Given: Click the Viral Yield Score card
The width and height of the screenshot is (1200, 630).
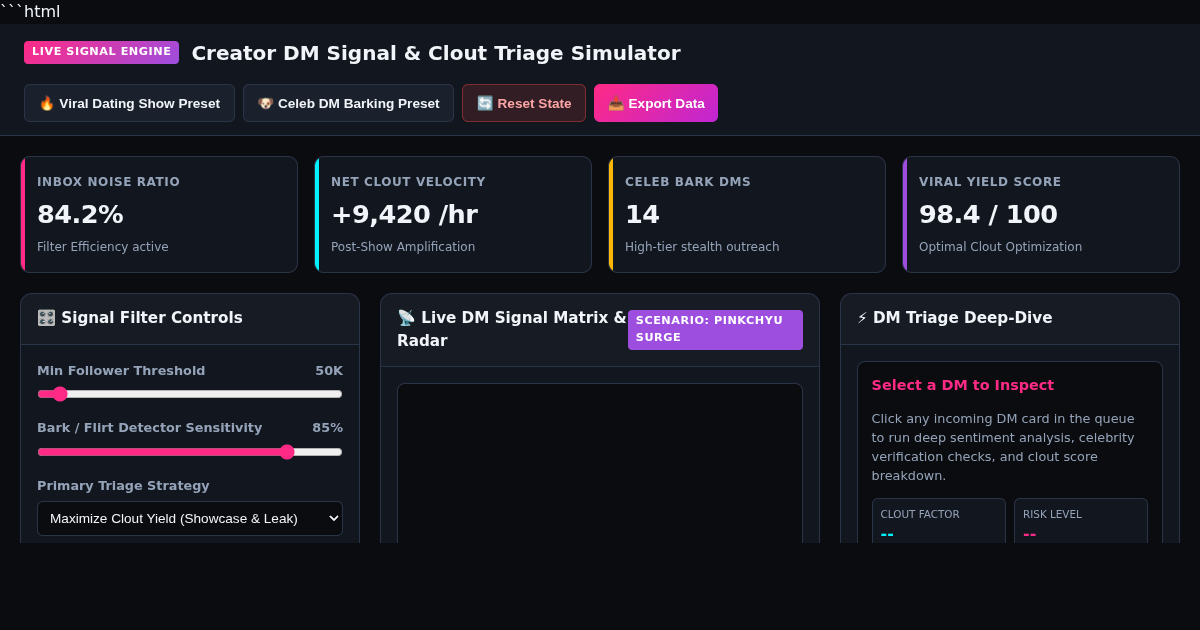Looking at the screenshot, I should (x=1041, y=214).
